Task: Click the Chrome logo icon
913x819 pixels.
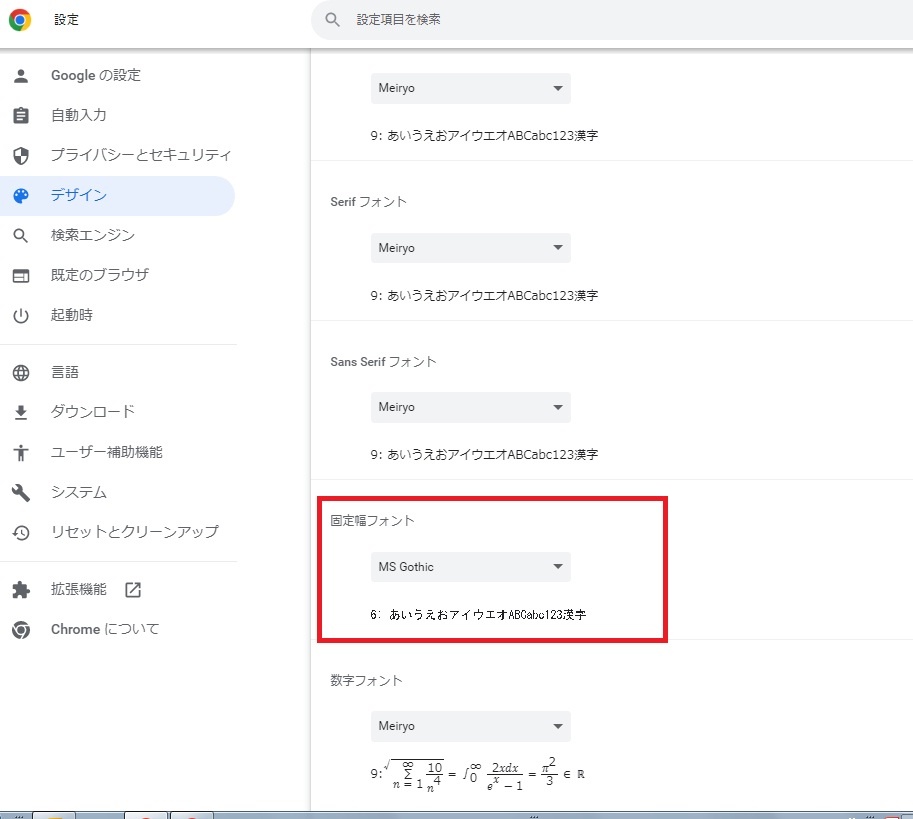Action: point(20,20)
